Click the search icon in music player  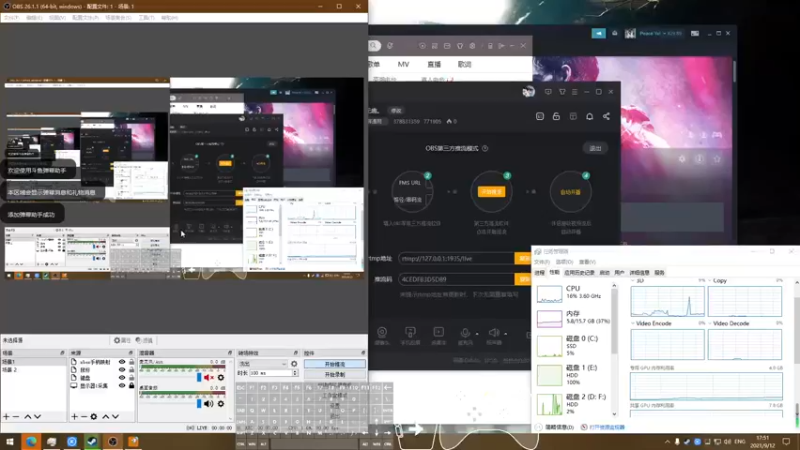[373, 46]
